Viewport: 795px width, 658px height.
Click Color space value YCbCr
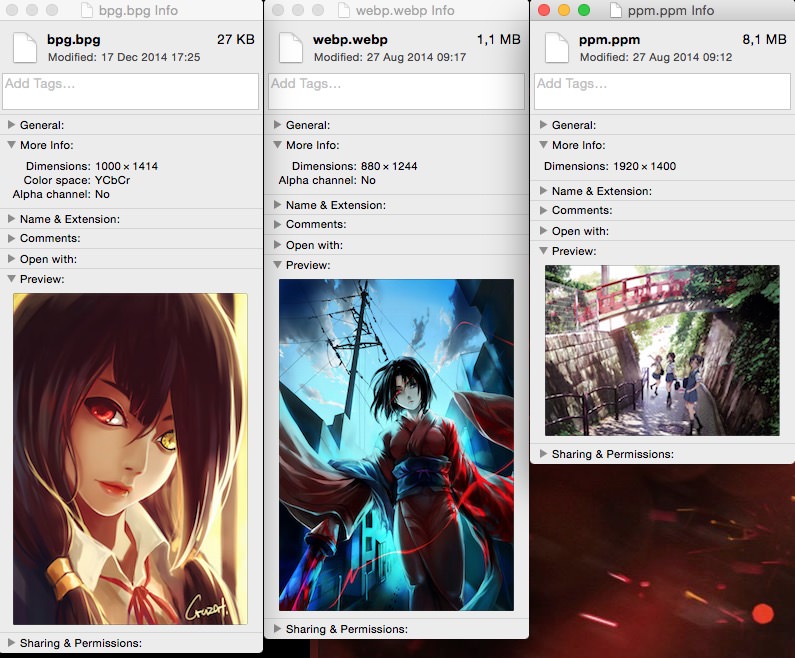click(x=113, y=180)
